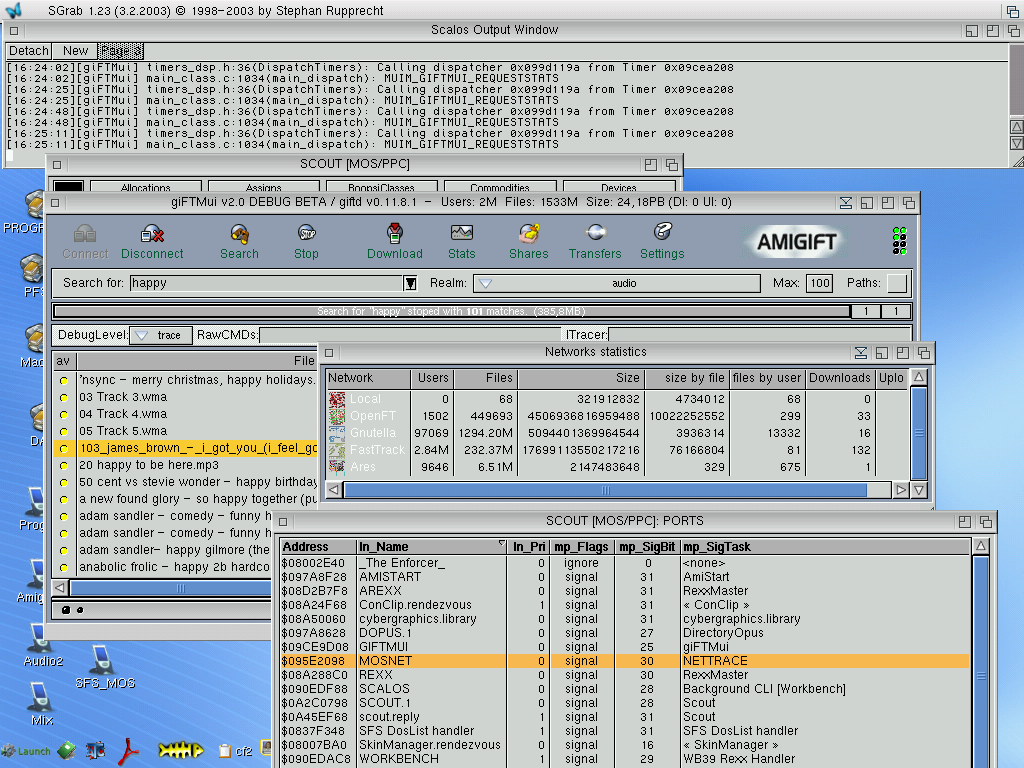Image resolution: width=1024 pixels, height=768 pixels.
Task: Click the File column header in search results
Action: point(197,360)
